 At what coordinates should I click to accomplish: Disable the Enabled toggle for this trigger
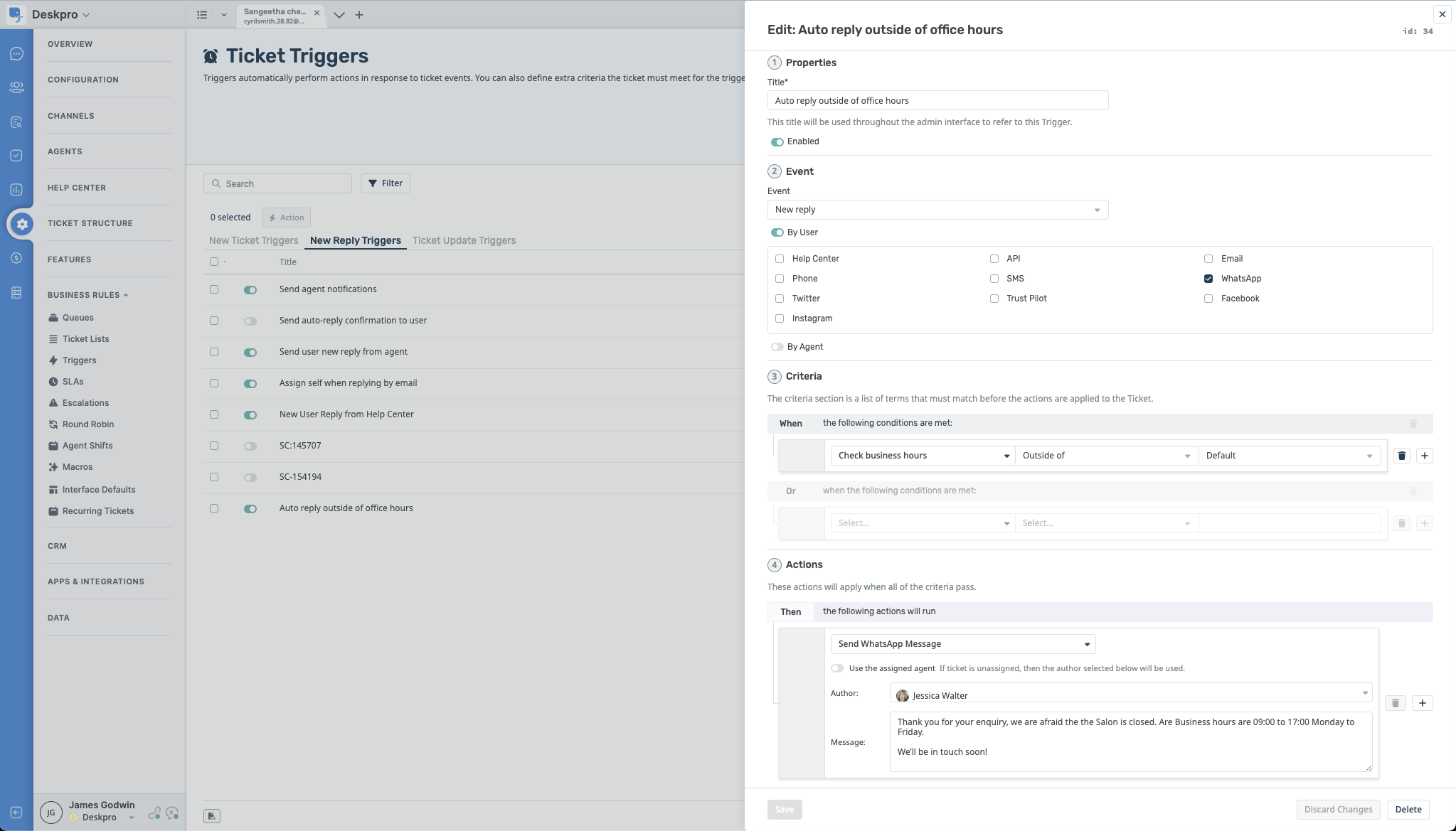(777, 142)
